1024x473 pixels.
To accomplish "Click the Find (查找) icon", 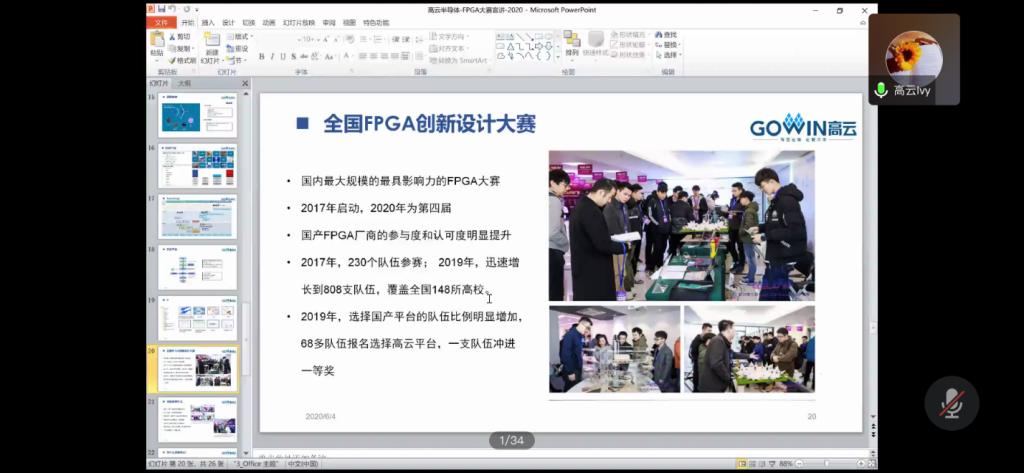I will click(x=666, y=34).
